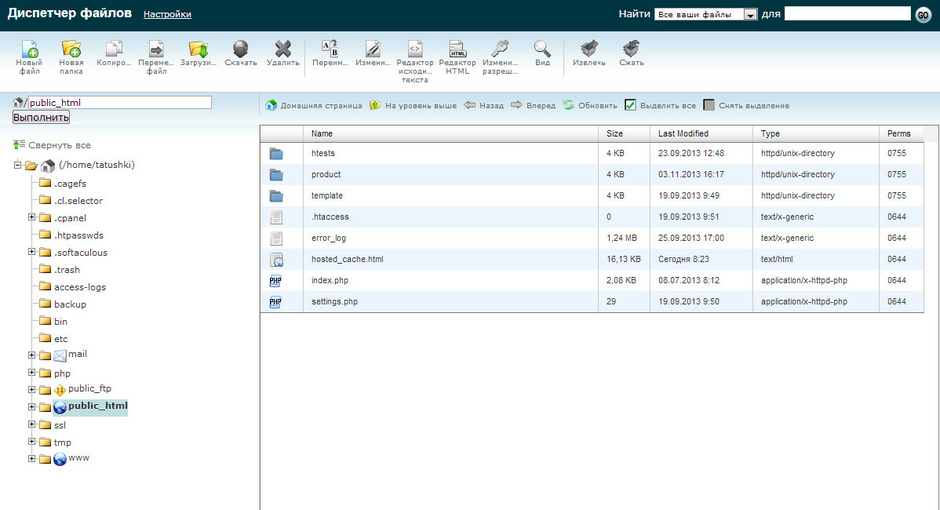The image size is (940, 510).
Task: Expand the ssl folder node
Action: pyautogui.click(x=32, y=424)
